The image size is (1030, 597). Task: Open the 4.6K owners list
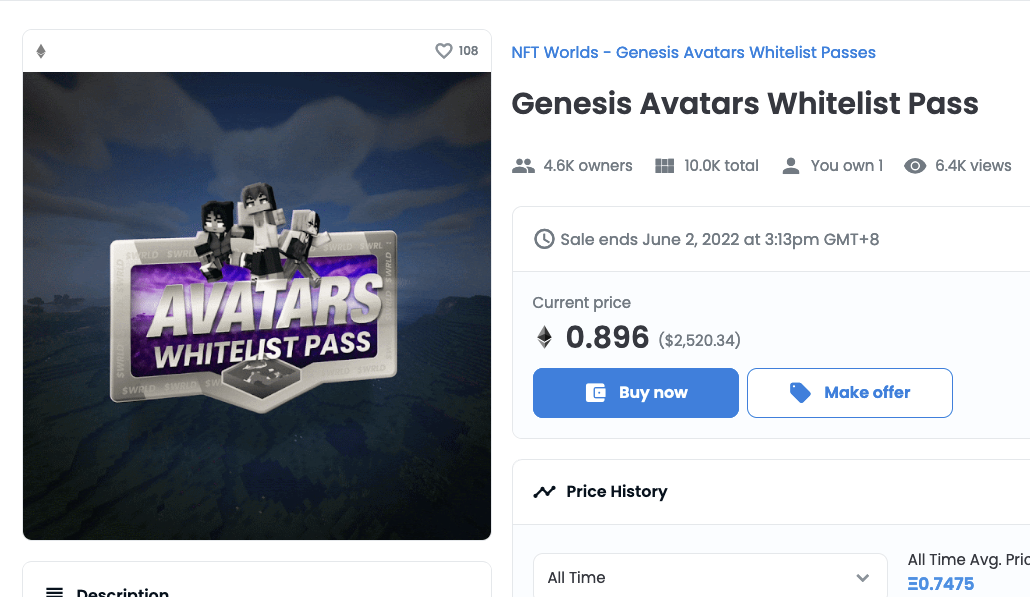[x=587, y=166]
